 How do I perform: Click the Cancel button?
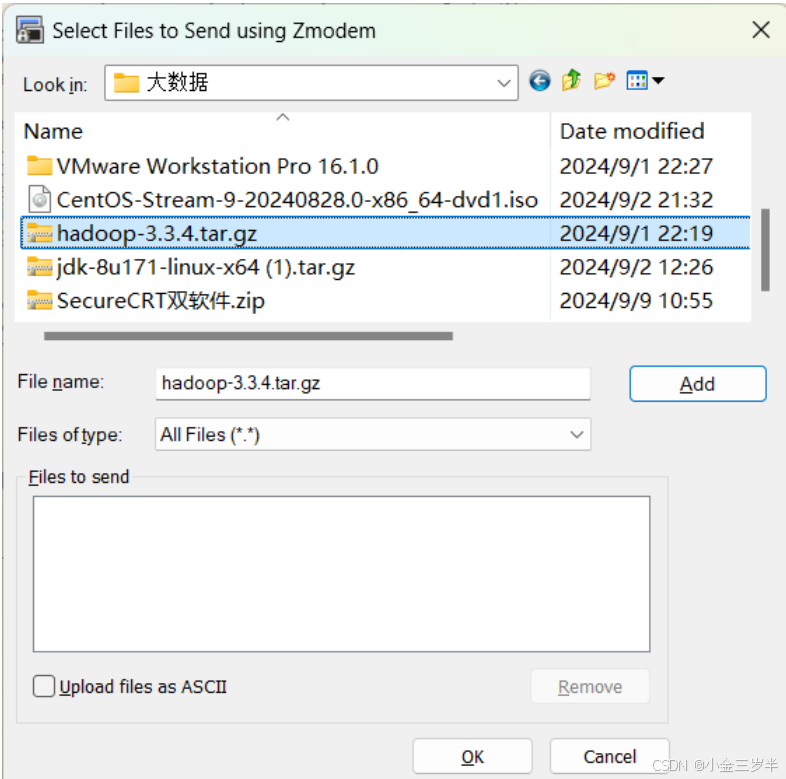tap(610, 756)
